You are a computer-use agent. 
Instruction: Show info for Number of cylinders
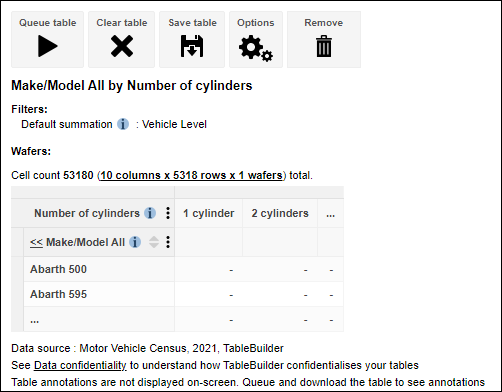coord(150,213)
